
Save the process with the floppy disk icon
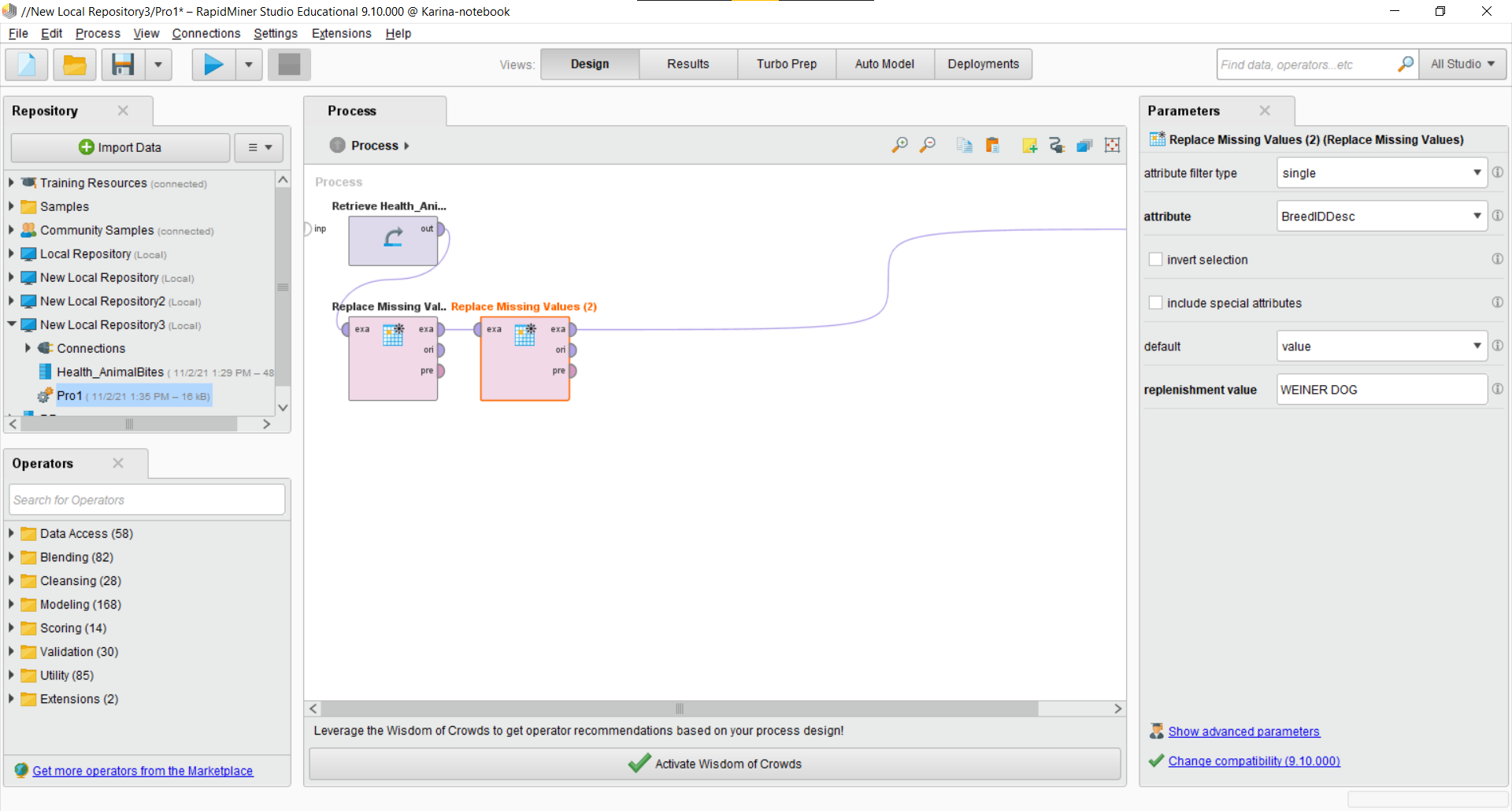123,65
